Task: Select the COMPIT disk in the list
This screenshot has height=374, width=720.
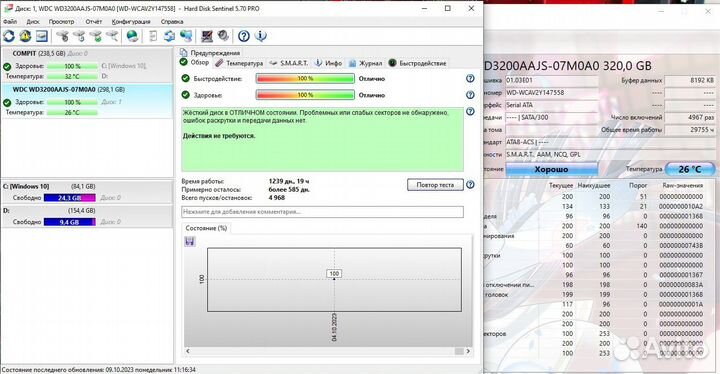Action: click(x=87, y=64)
